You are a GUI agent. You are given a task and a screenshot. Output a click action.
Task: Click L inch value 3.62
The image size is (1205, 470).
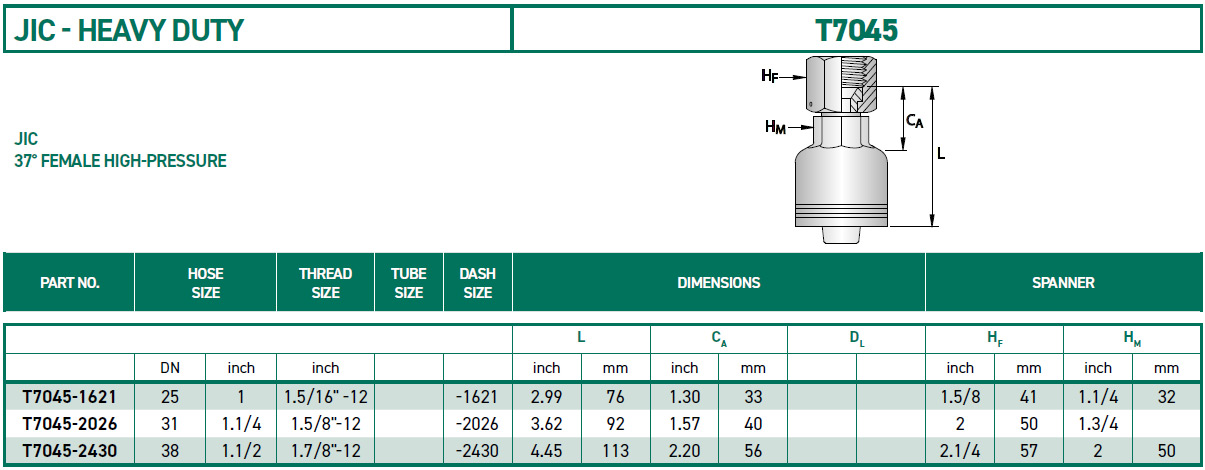(x=546, y=423)
